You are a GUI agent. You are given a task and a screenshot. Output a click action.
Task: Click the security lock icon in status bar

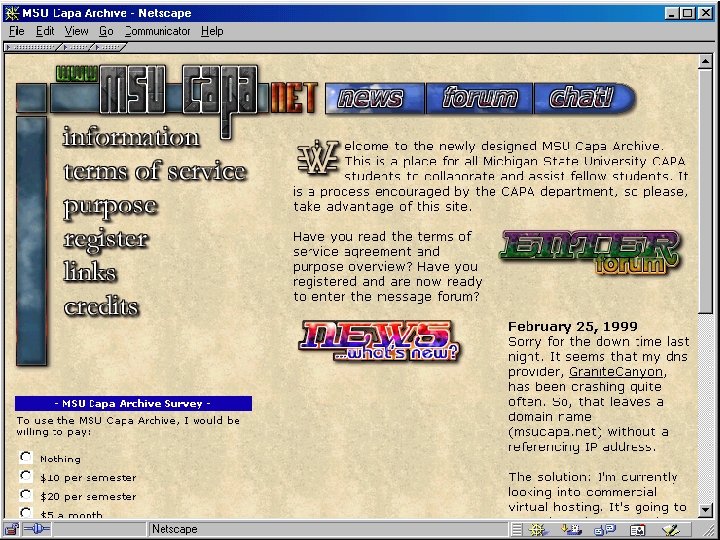tap(11, 529)
